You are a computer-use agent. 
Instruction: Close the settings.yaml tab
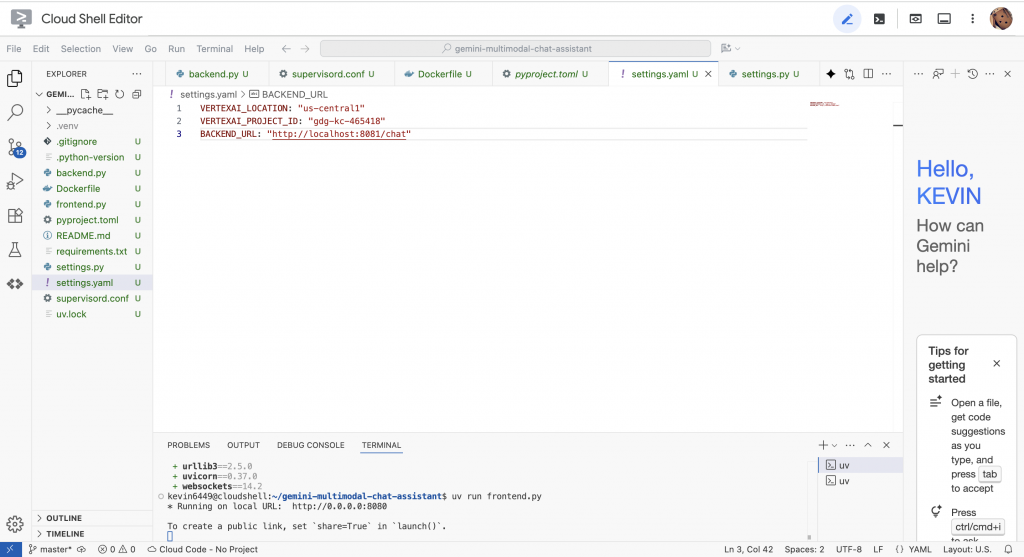708,74
